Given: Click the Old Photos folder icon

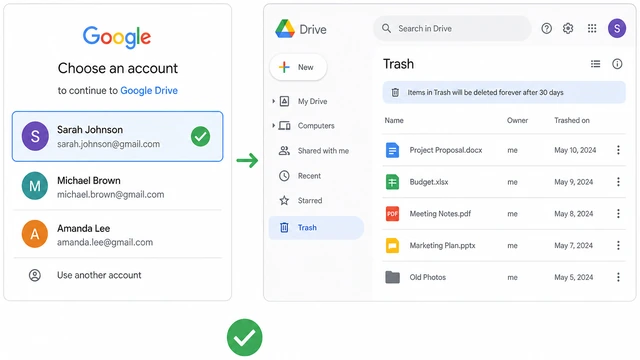Looking at the screenshot, I should 392,277.
